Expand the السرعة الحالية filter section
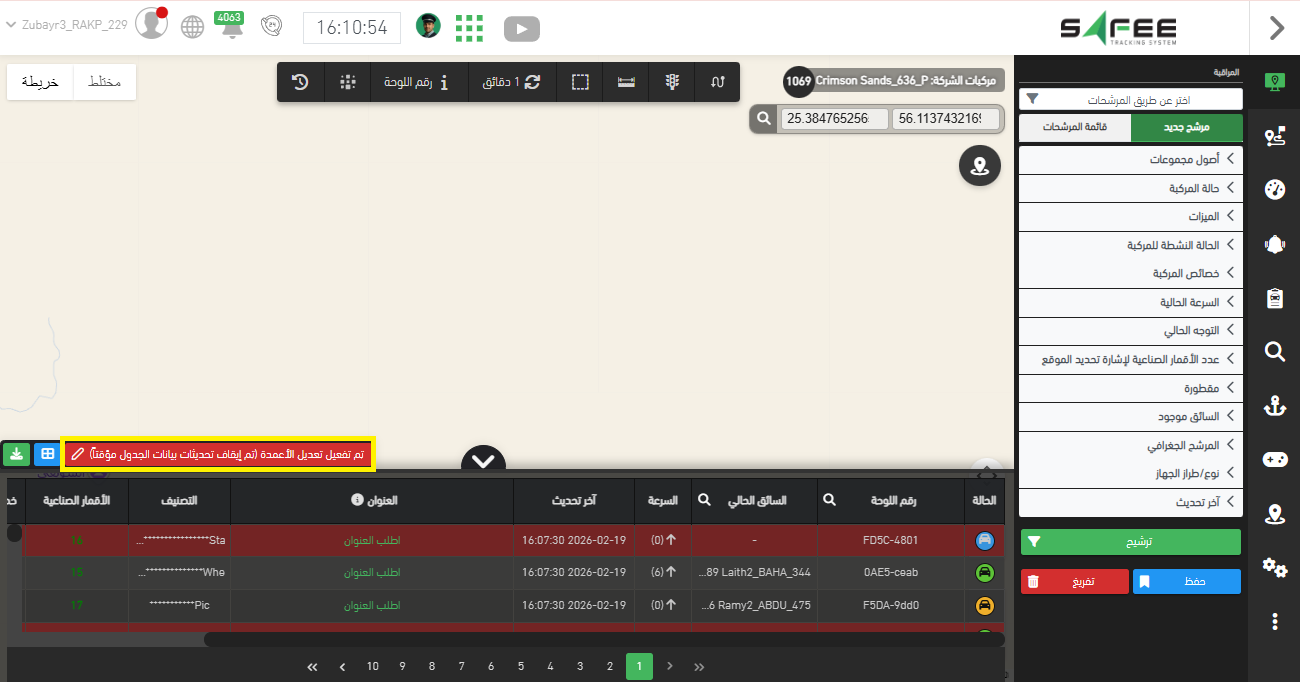Viewport: 1300px width, 682px height. [x=1130, y=302]
